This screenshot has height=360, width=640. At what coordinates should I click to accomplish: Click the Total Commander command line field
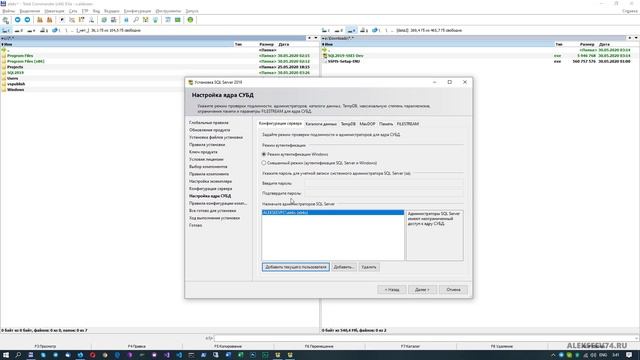coord(426,338)
